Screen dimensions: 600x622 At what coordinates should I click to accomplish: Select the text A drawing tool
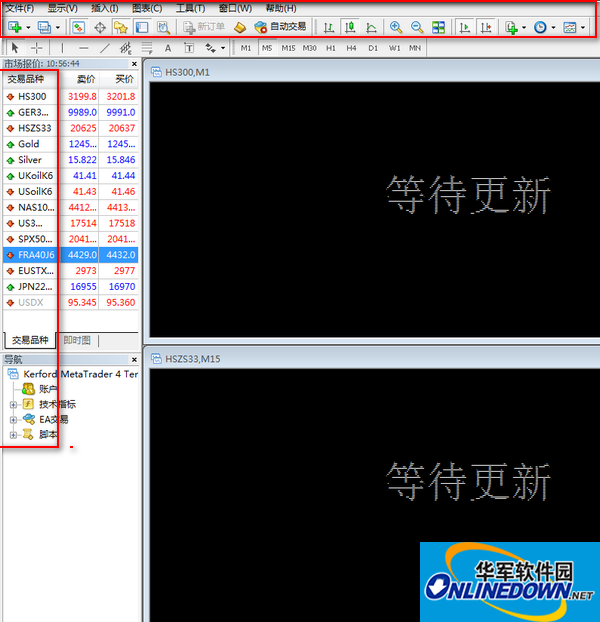[x=168, y=48]
